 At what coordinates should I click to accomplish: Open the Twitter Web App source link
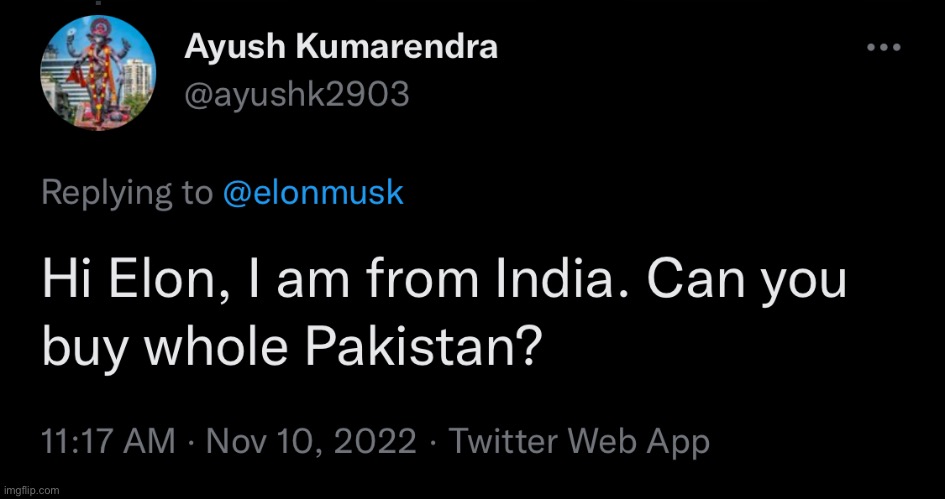(579, 441)
